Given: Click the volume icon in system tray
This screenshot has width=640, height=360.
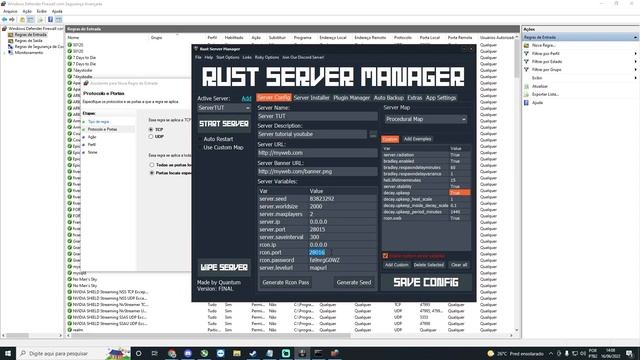Looking at the screenshot, I should pyautogui.click(x=583, y=353).
